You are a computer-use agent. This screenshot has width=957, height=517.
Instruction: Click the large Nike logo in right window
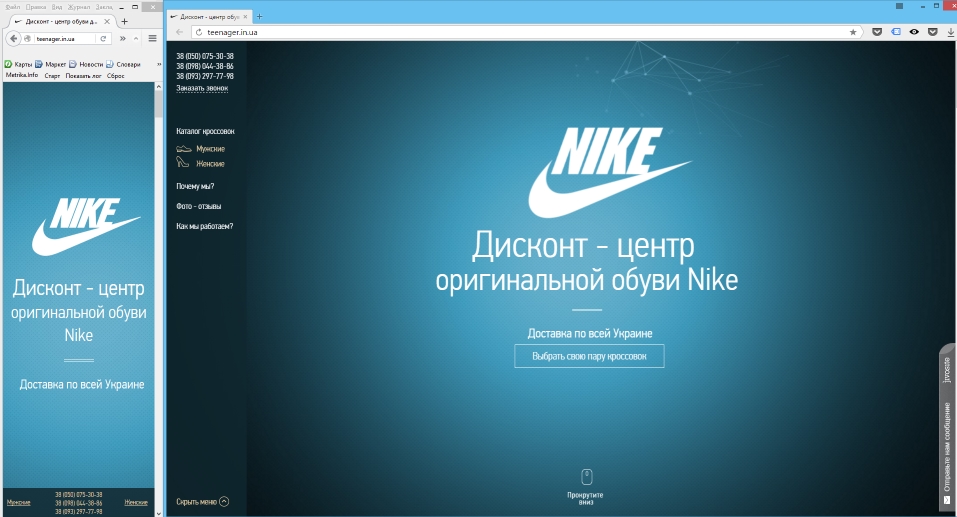(609, 173)
